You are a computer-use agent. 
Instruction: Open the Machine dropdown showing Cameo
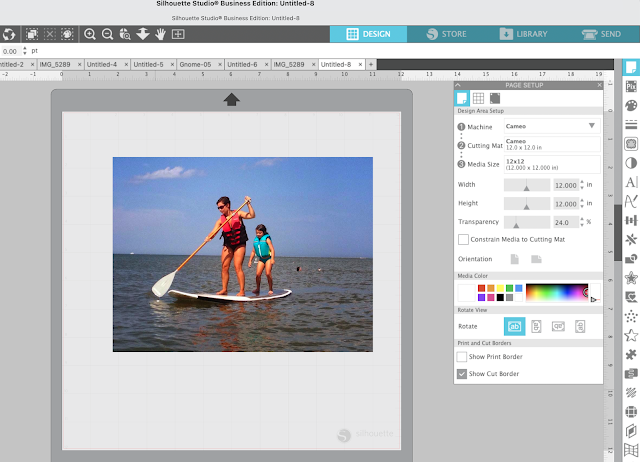tap(552, 126)
